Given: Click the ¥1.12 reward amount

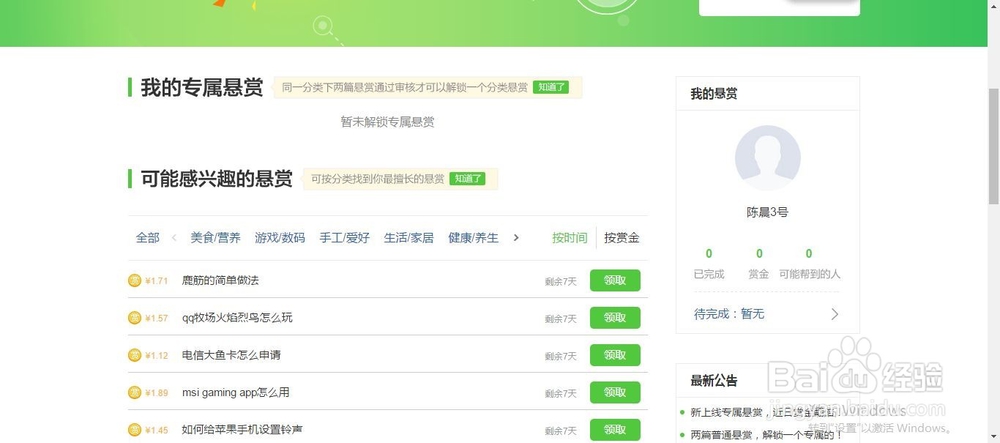Looking at the screenshot, I should tap(156, 356).
